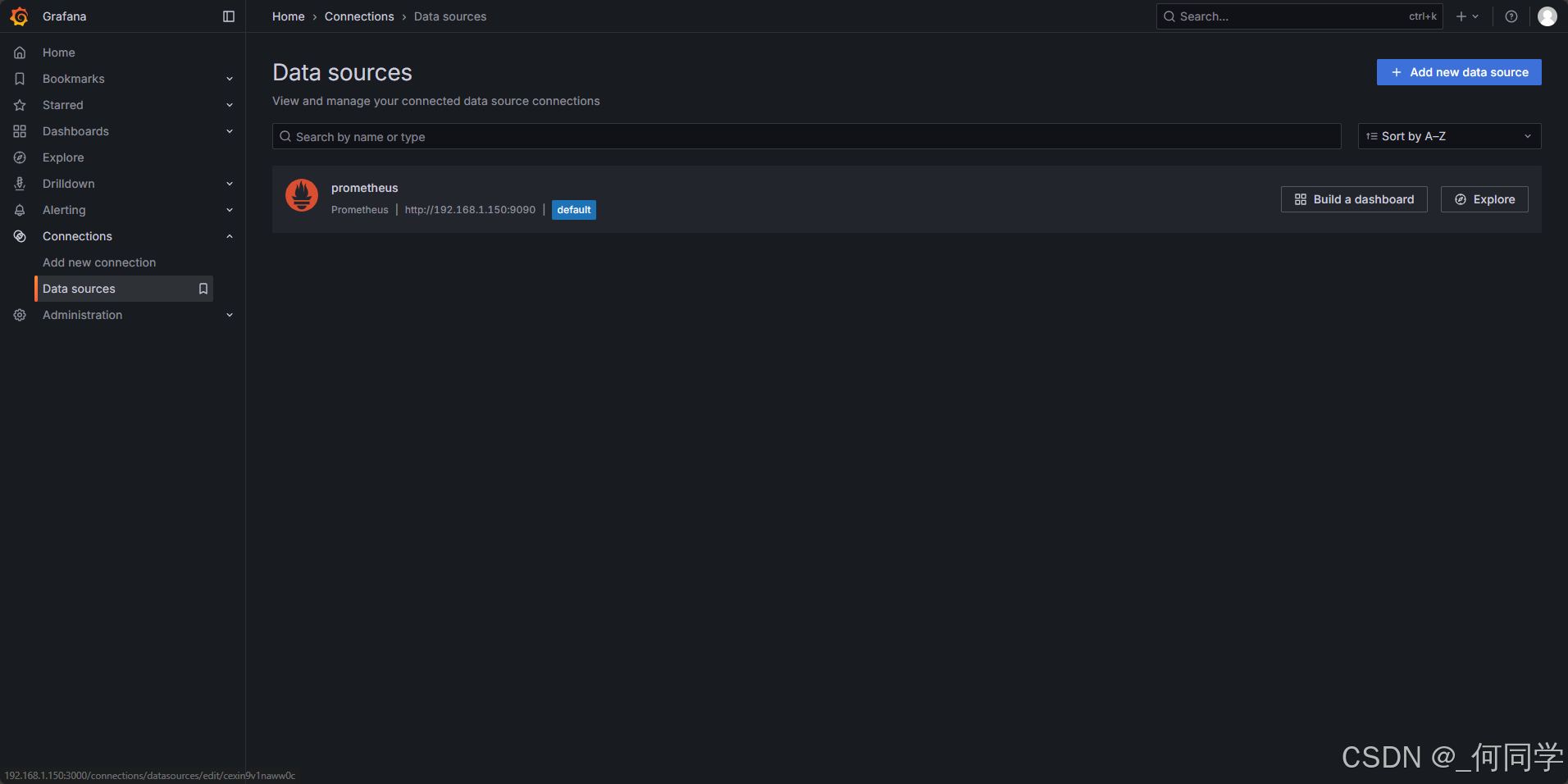The height and width of the screenshot is (784, 1568).
Task: Click the Grafana logo icon
Action: (20, 16)
